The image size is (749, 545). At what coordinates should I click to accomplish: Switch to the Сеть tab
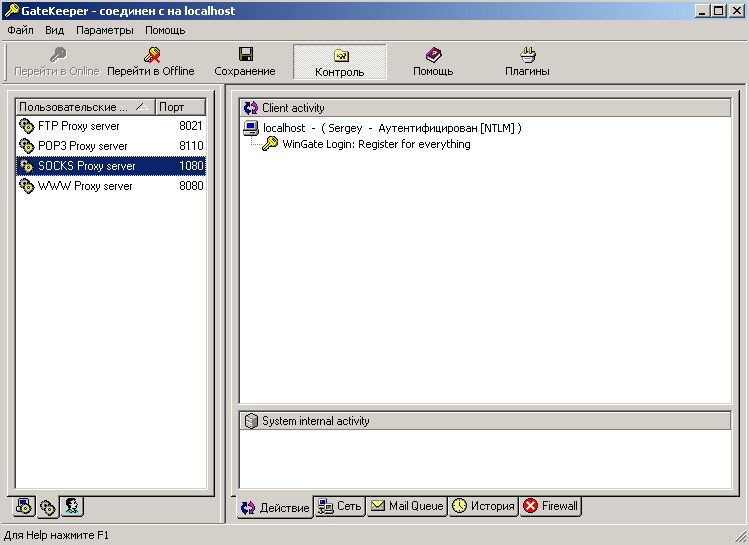pos(340,506)
